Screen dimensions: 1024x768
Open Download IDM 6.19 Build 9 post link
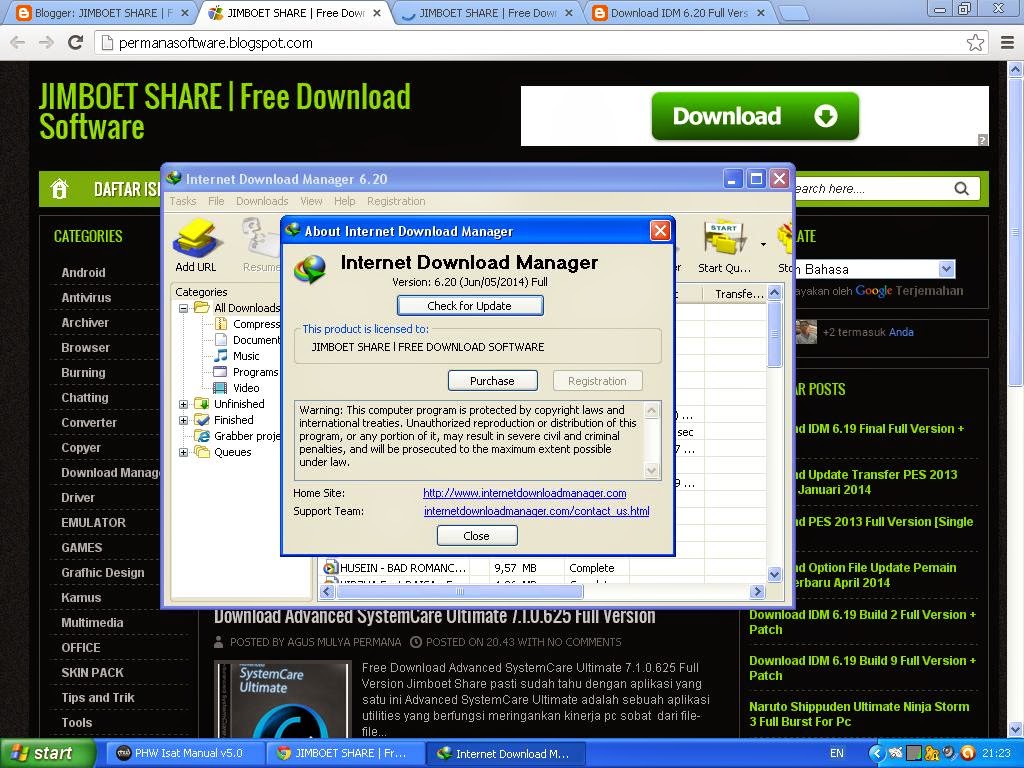tap(862, 668)
